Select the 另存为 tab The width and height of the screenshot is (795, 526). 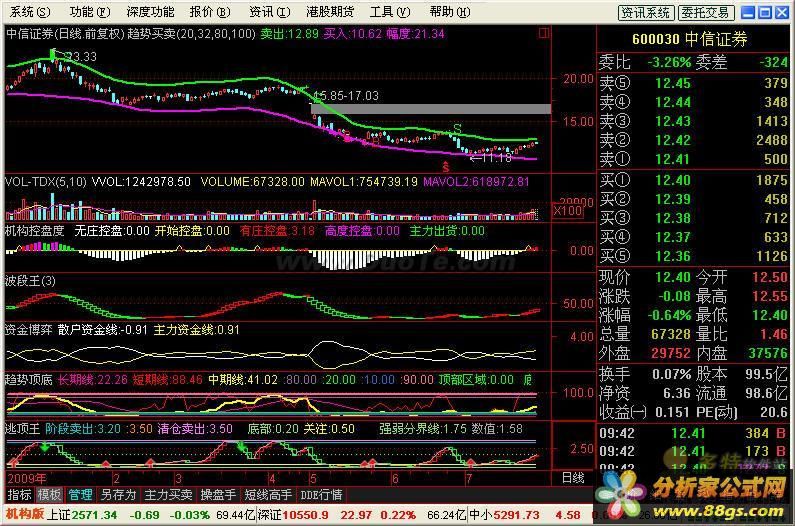[x=118, y=495]
